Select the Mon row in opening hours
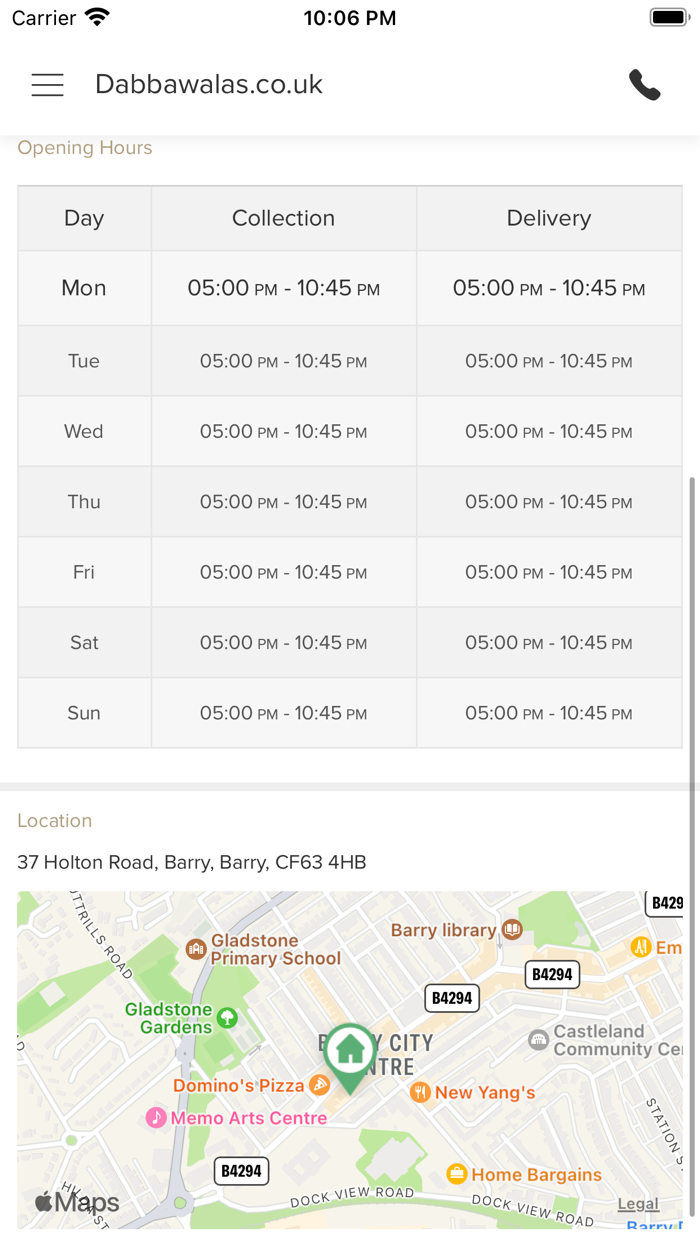Image resolution: width=700 pixels, height=1244 pixels. [x=84, y=288]
